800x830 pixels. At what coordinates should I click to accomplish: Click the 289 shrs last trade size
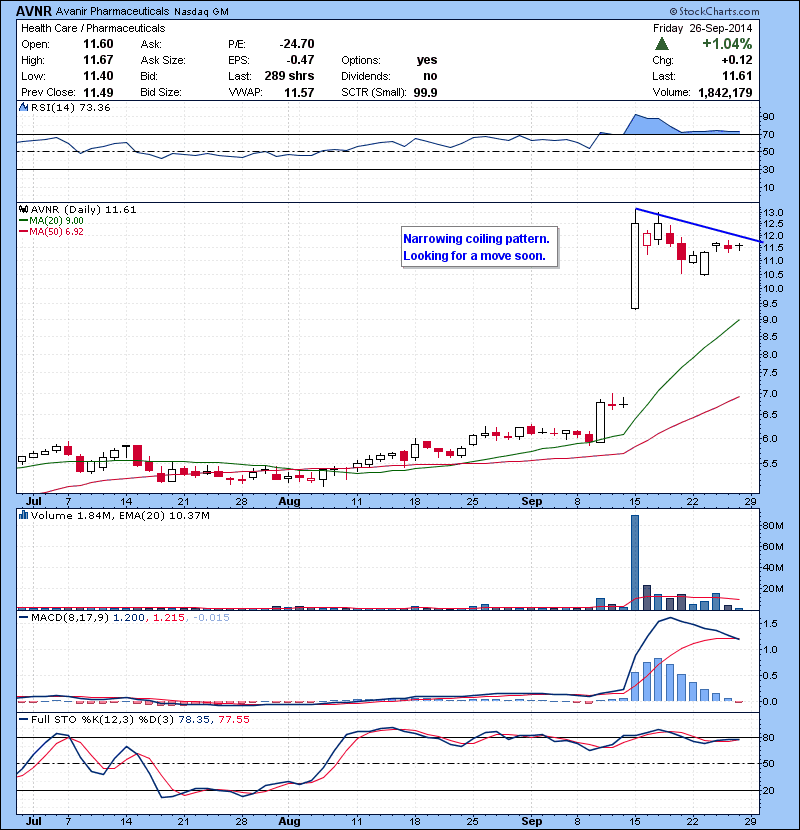point(289,76)
